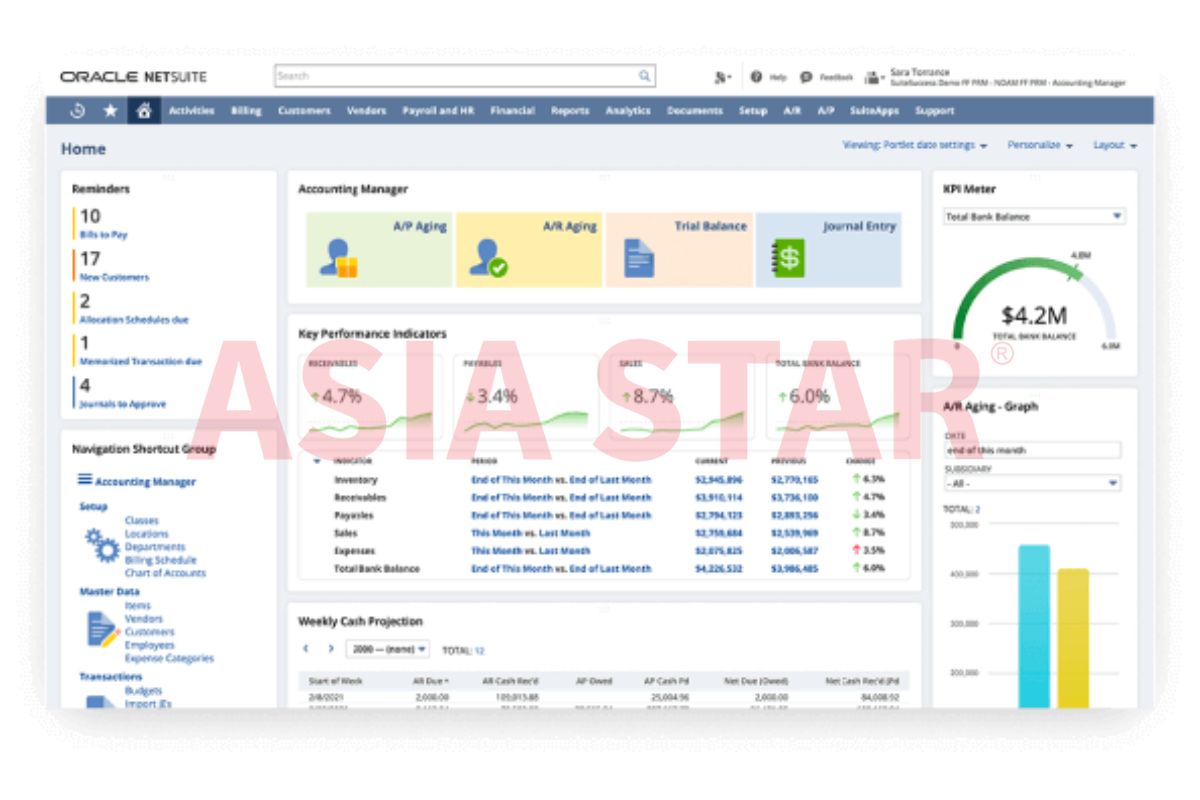
Task: Open the SuiteApps menu
Action: pos(875,111)
